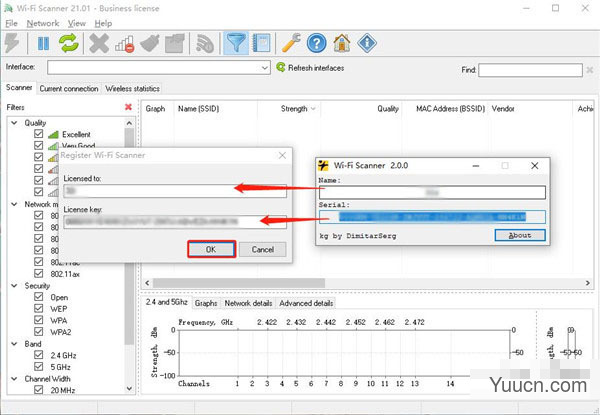
Task: Click the gray export folder icon
Action: (174, 43)
